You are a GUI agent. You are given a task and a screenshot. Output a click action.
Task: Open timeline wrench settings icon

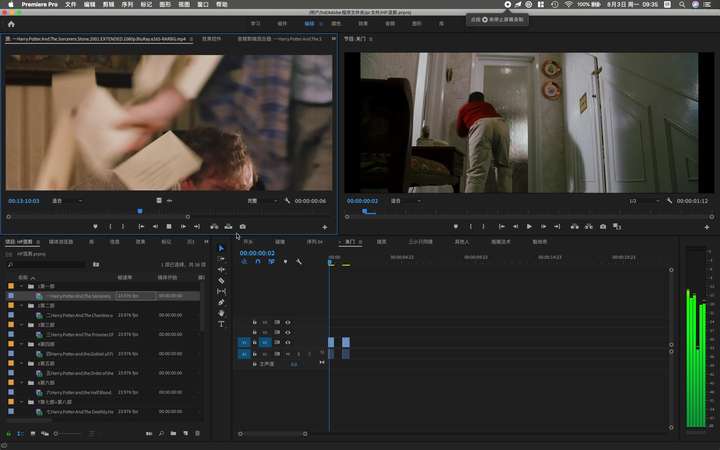coord(299,262)
